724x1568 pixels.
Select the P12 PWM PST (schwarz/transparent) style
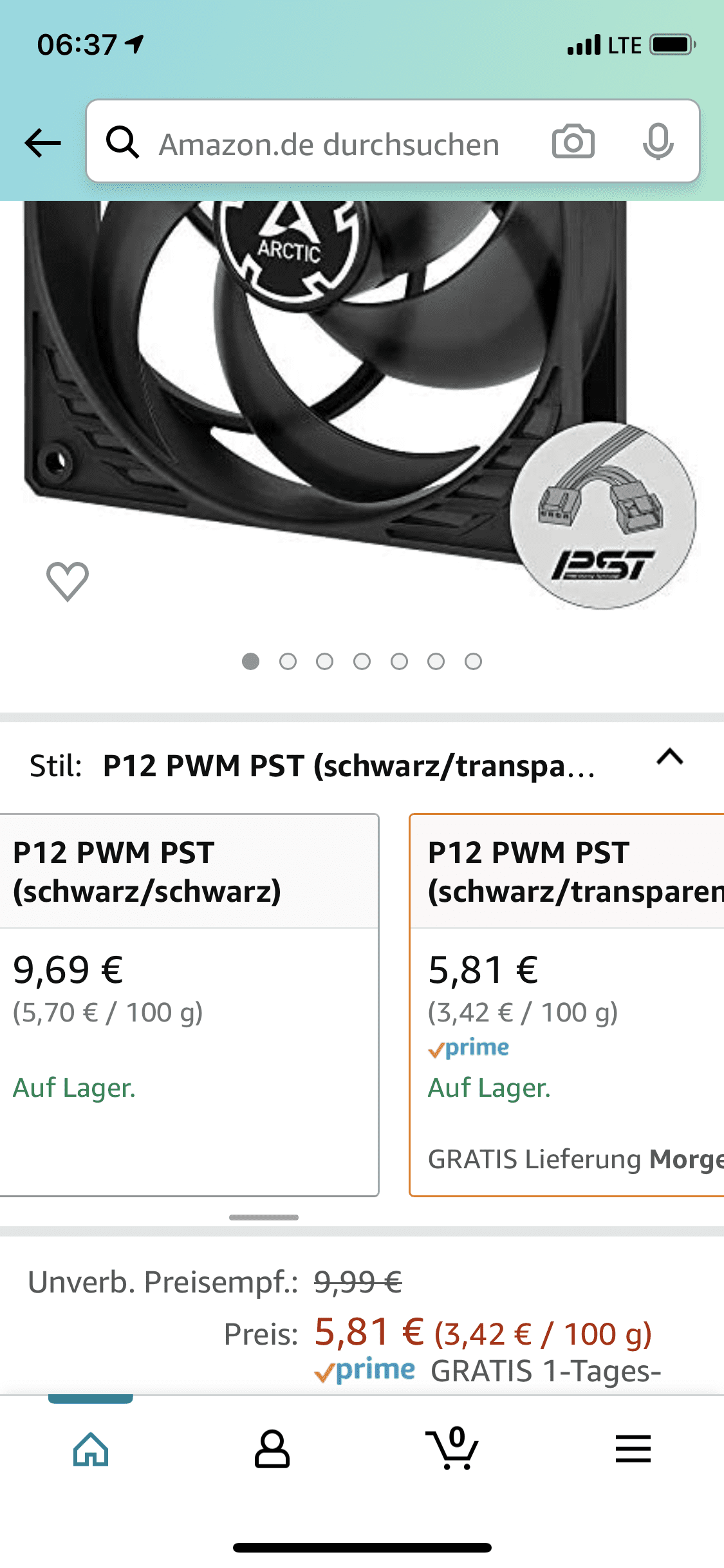[566, 1005]
